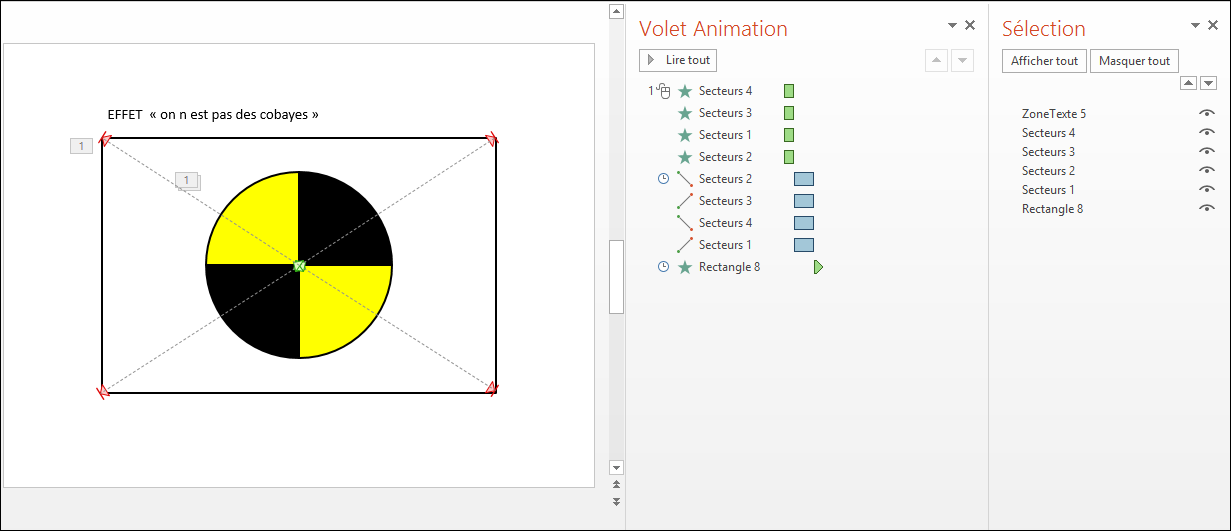Click motion path icon of Secteurs 4
Viewport: 1231px width, 531px height.
(x=685, y=223)
